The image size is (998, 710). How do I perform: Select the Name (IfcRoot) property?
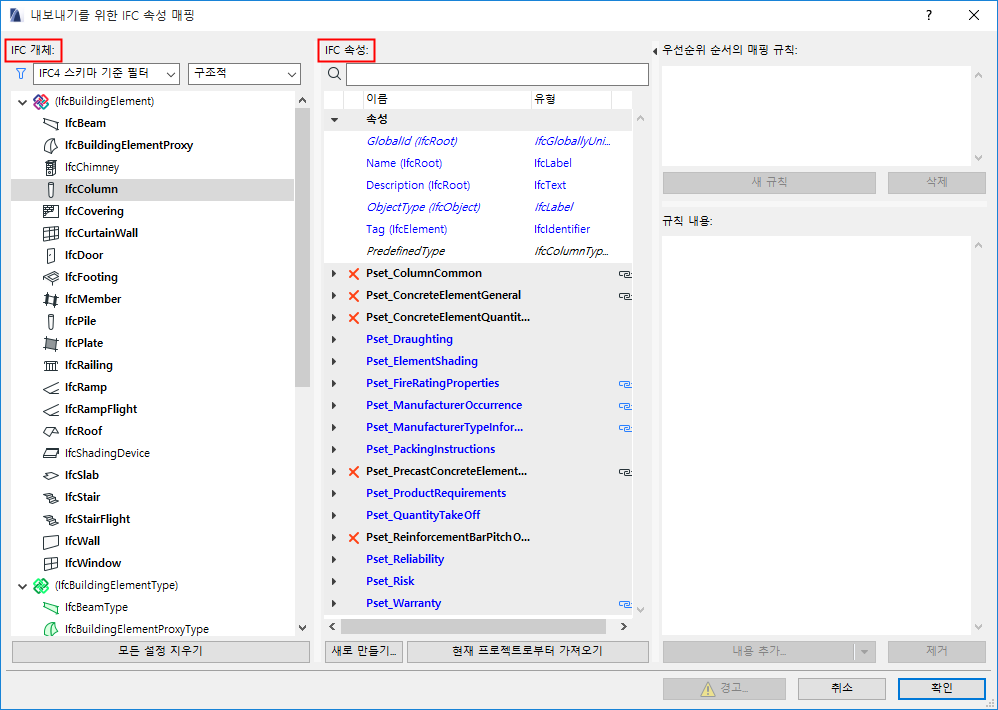404,164
